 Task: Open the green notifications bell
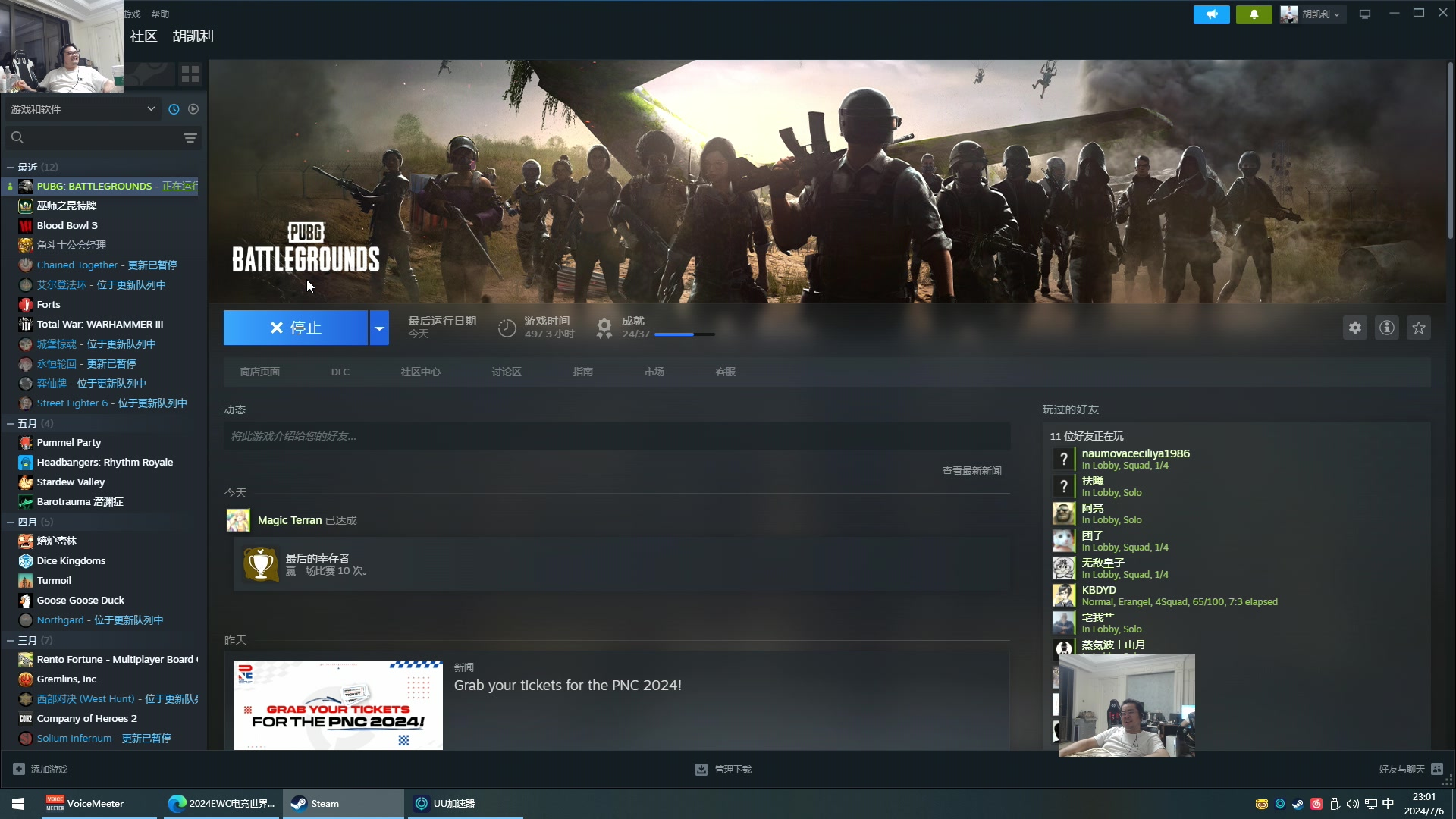click(x=1254, y=14)
